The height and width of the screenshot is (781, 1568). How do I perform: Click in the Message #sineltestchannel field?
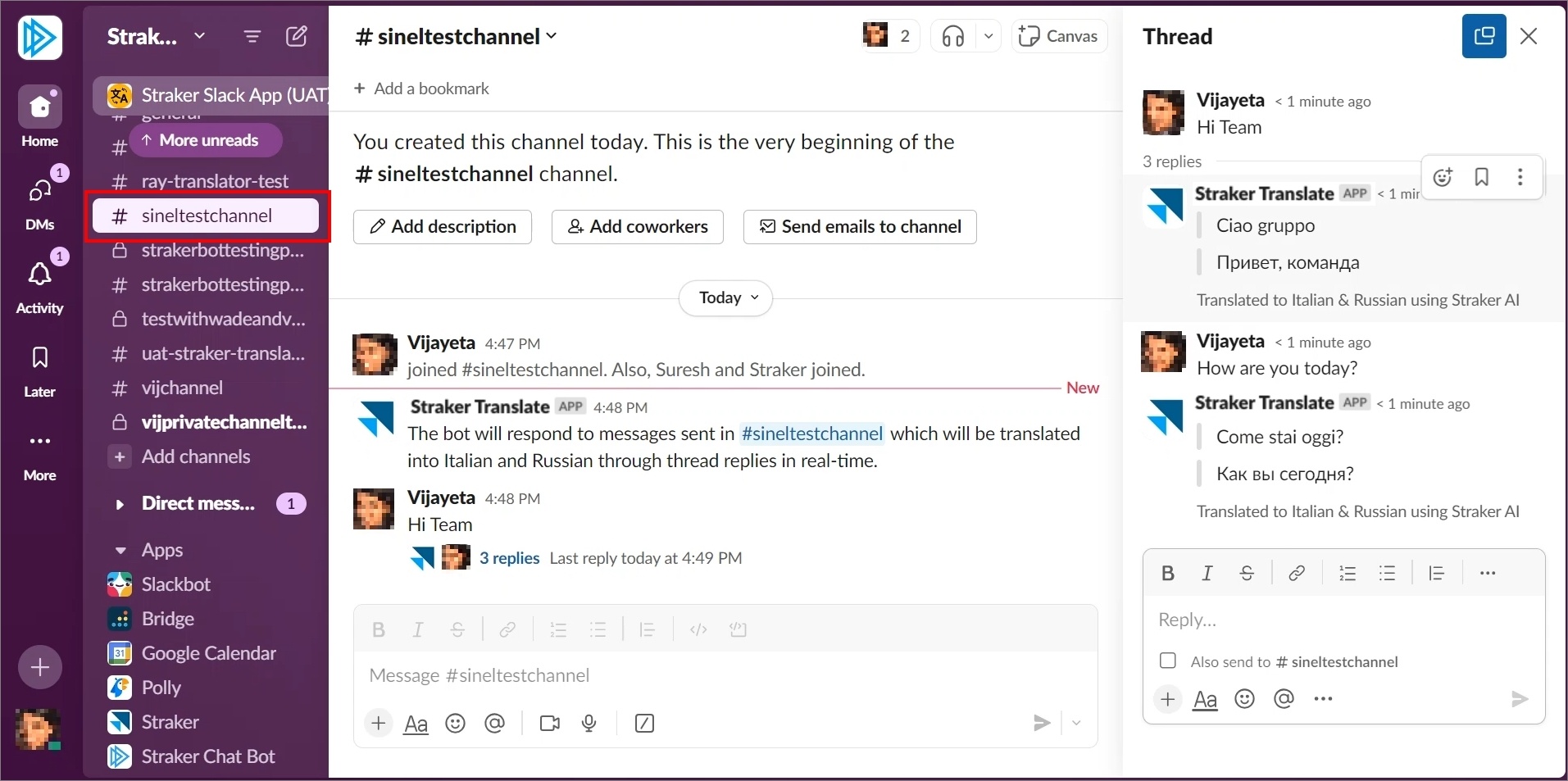click(725, 675)
